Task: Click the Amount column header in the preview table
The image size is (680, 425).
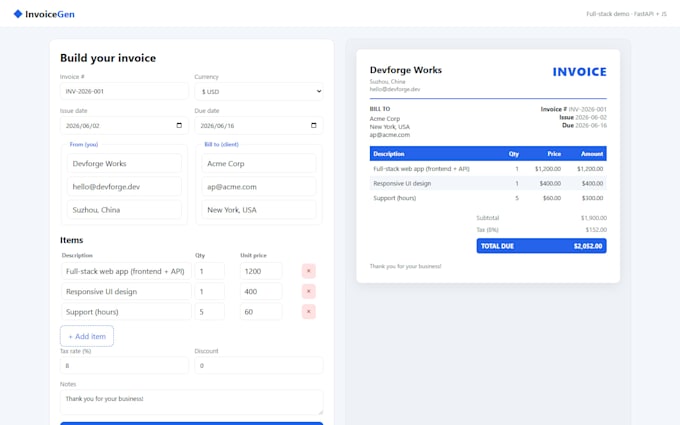Action: 592,154
